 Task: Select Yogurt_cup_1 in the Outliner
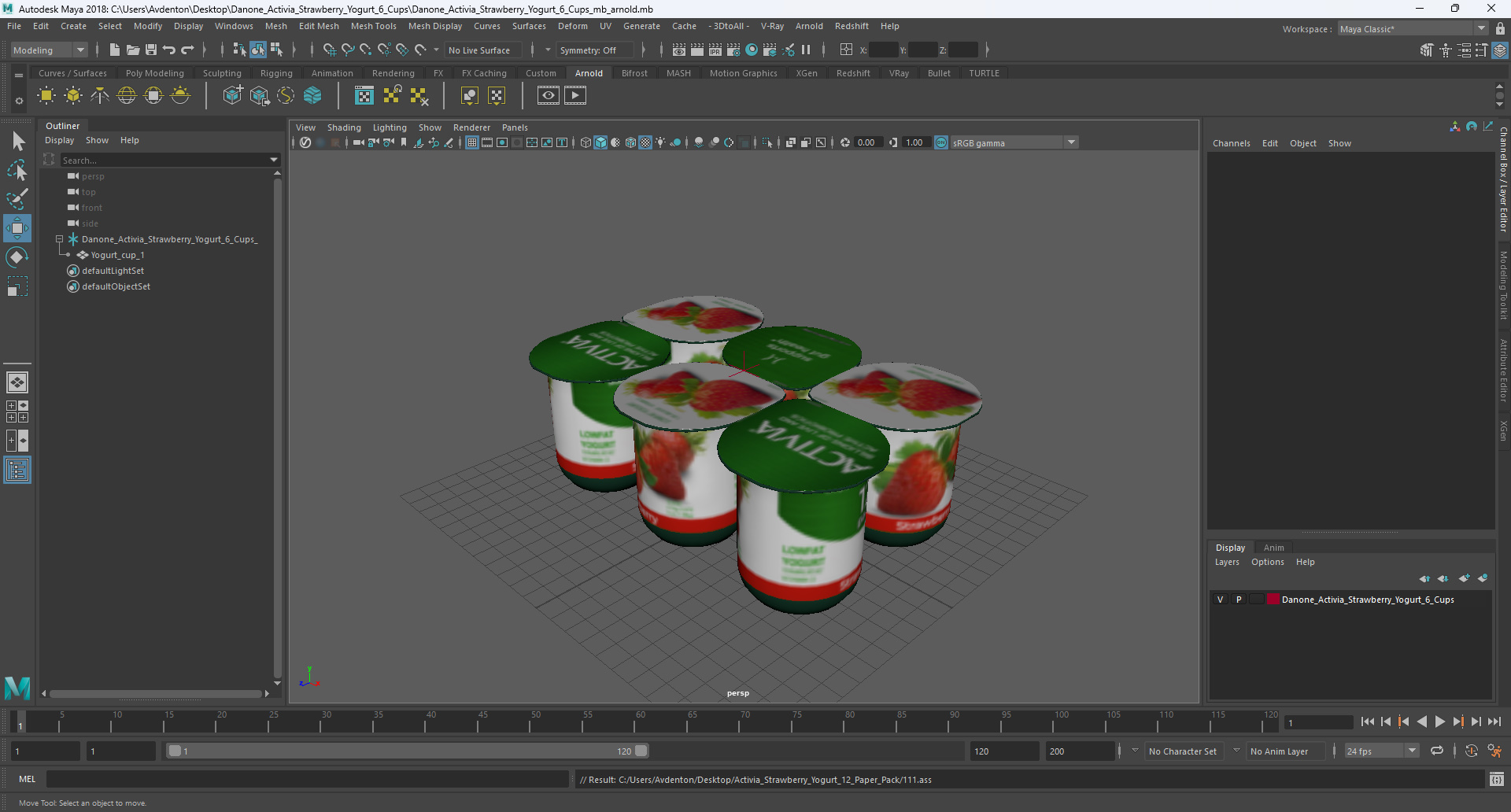coord(117,255)
